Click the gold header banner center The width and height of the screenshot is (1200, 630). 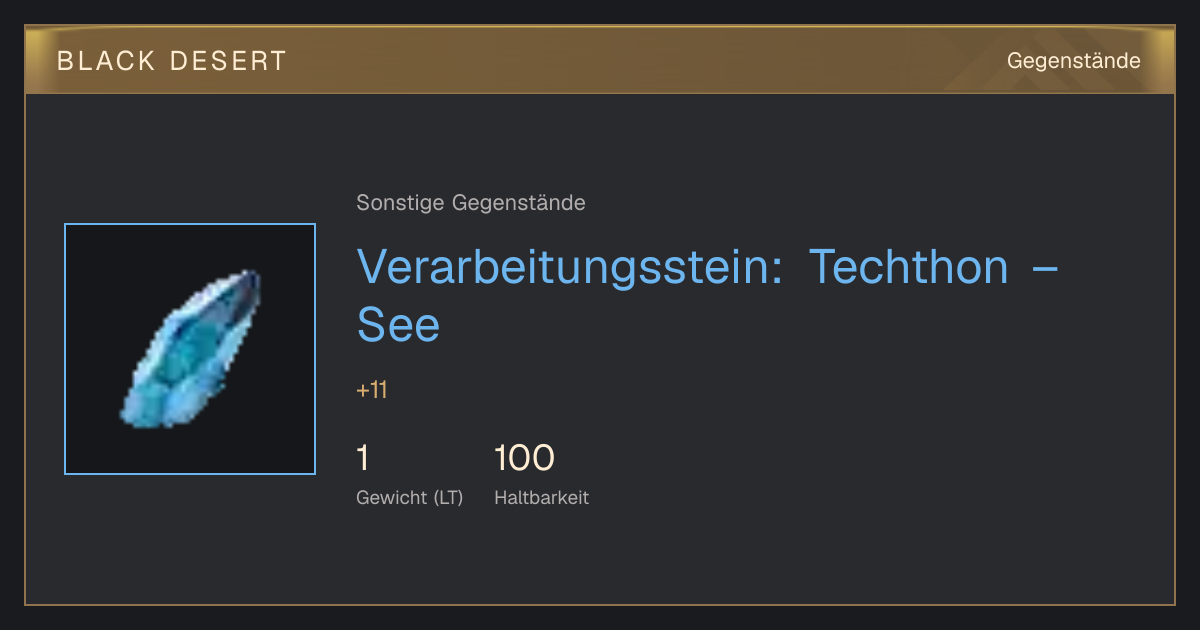[600, 60]
